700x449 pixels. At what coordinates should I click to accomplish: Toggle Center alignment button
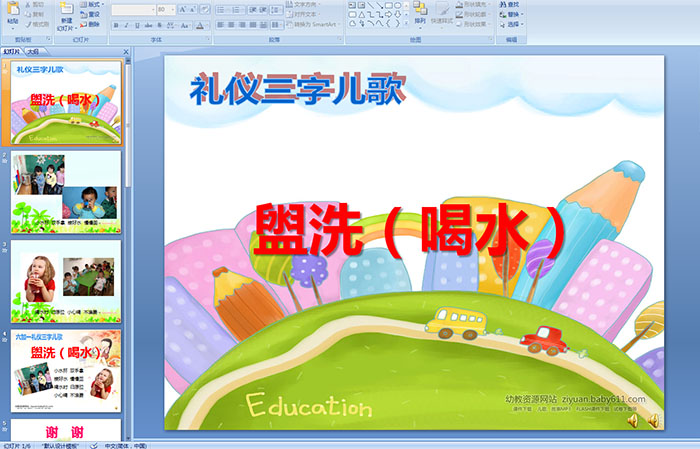[x=231, y=25]
